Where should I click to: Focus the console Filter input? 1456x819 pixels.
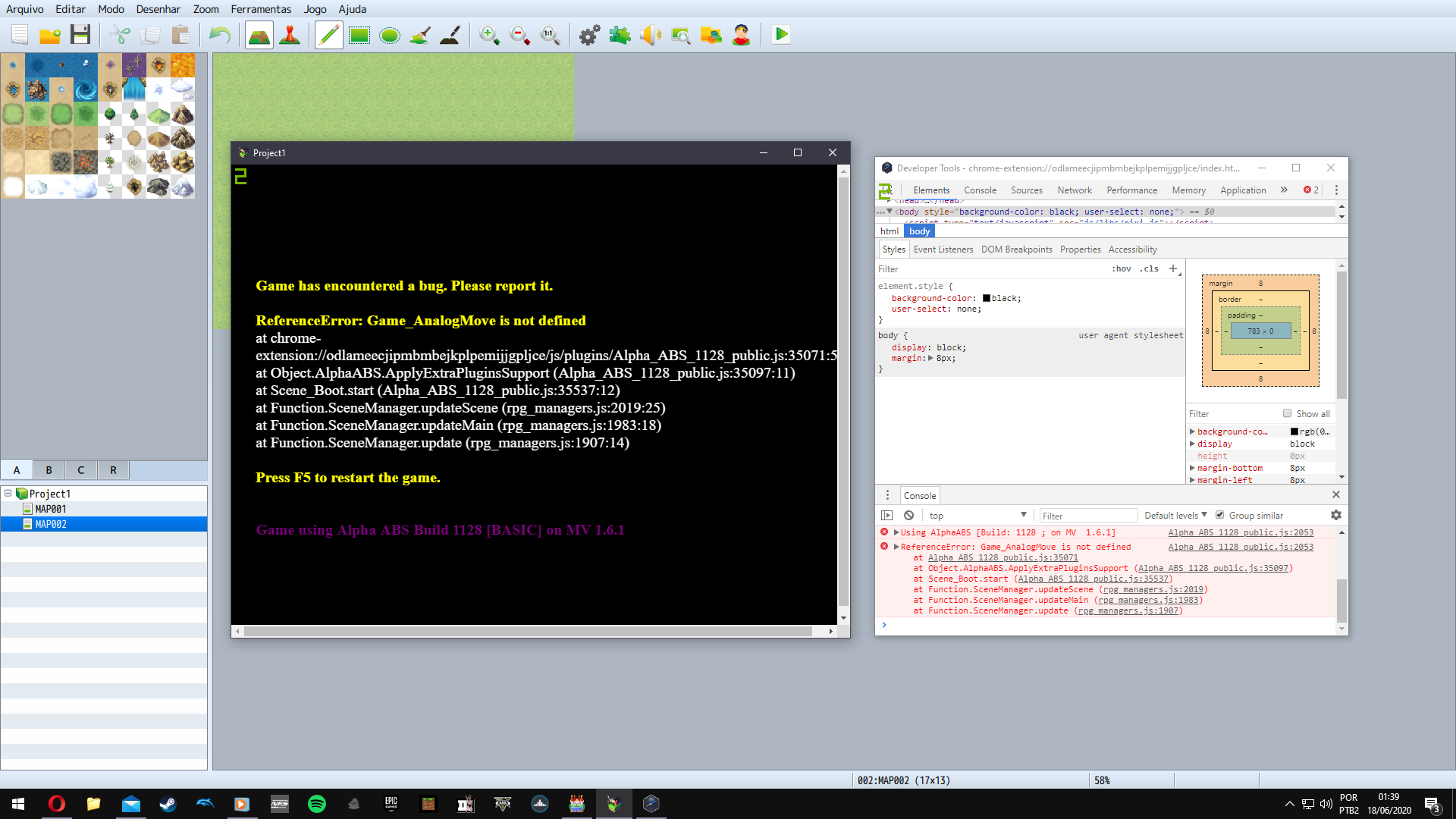pos(1088,516)
